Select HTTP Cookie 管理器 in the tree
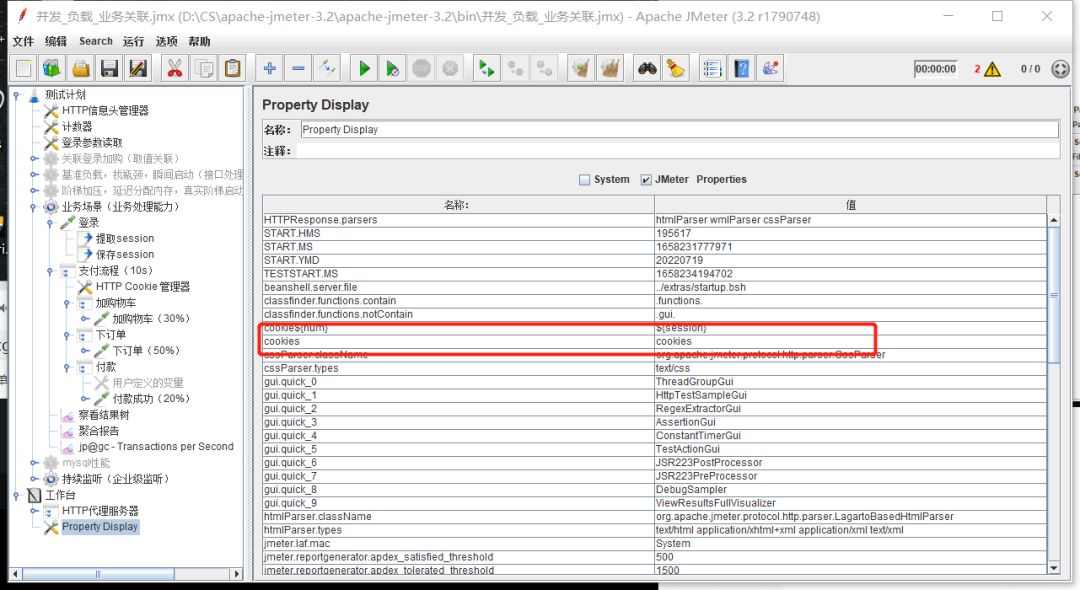This screenshot has height=590, width=1080. point(142,287)
